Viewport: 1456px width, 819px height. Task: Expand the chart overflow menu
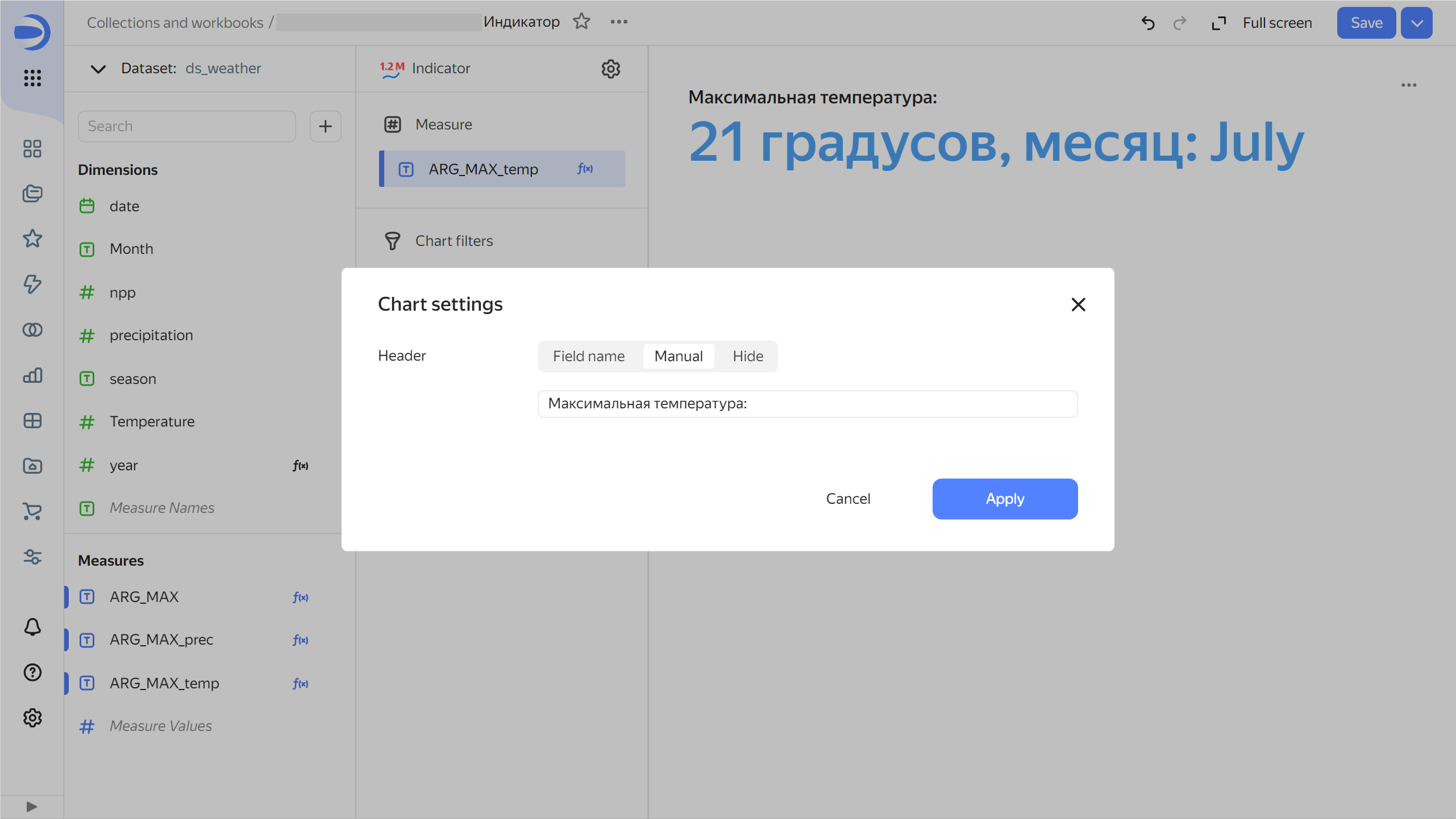[x=1409, y=85]
